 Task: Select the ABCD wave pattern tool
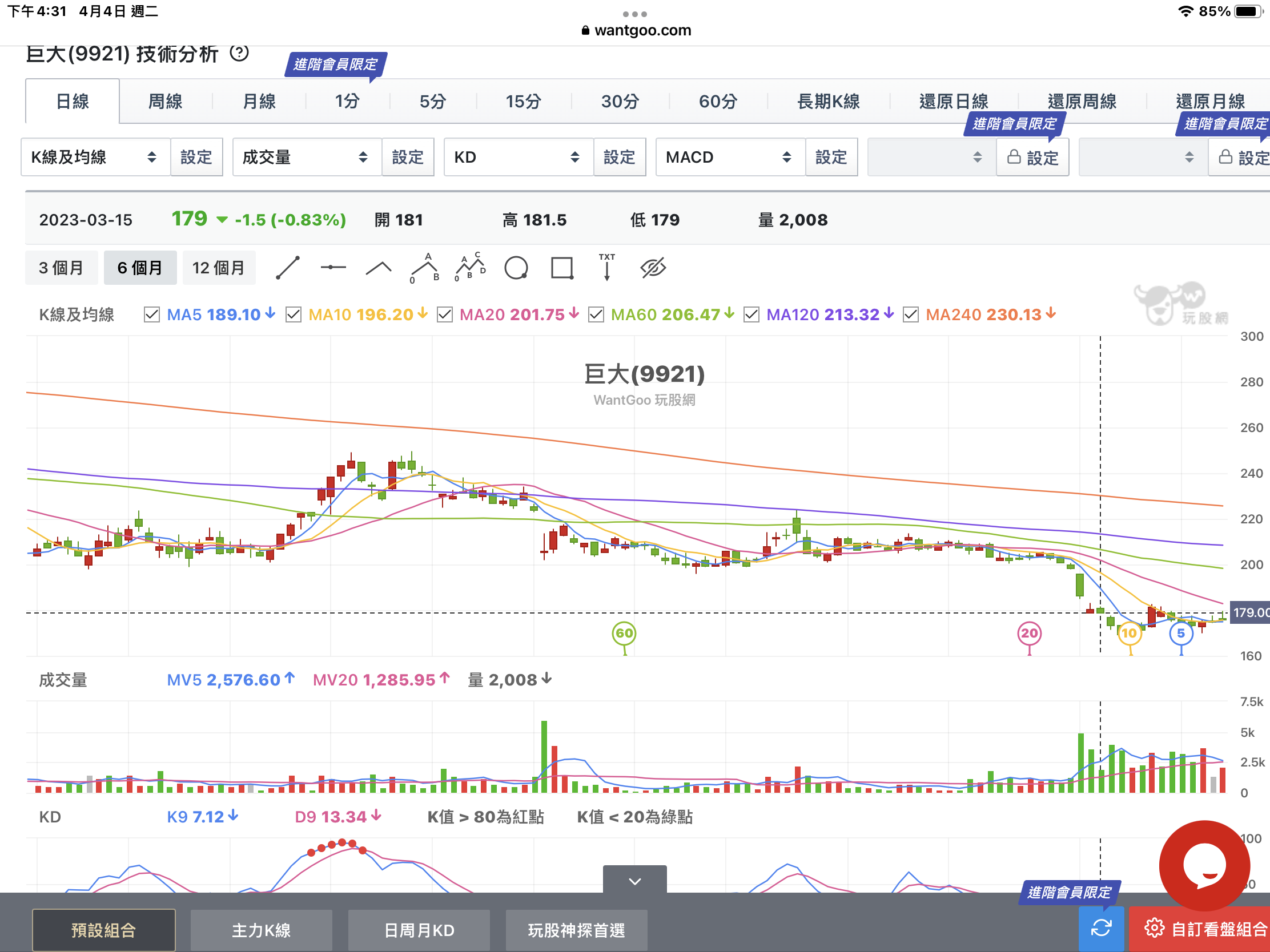pyautogui.click(x=470, y=268)
